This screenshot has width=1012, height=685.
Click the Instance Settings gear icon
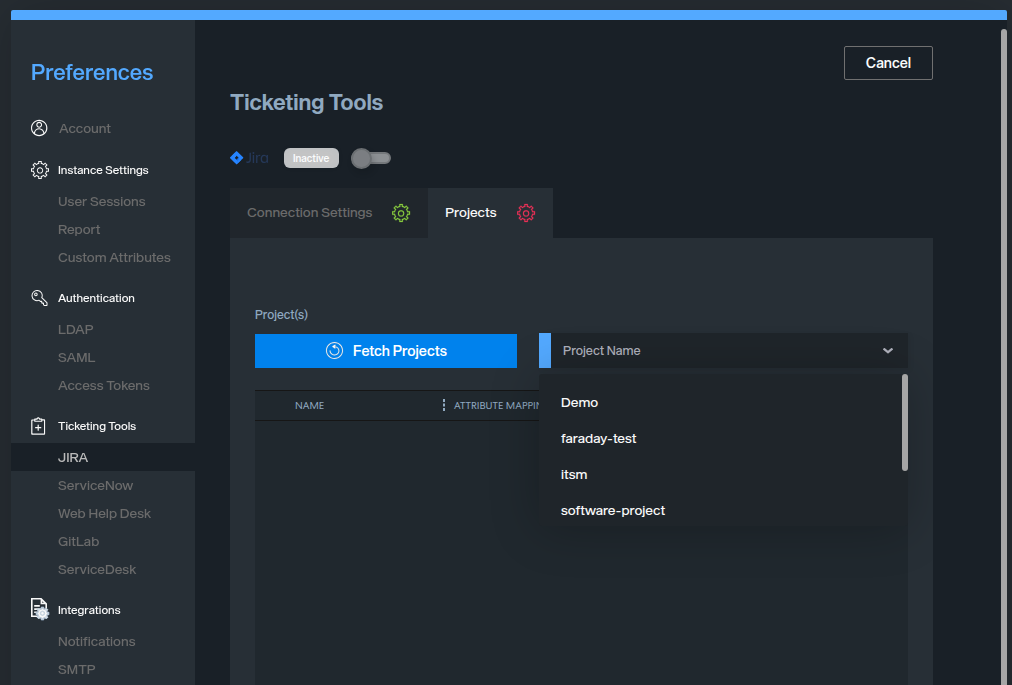coord(39,170)
